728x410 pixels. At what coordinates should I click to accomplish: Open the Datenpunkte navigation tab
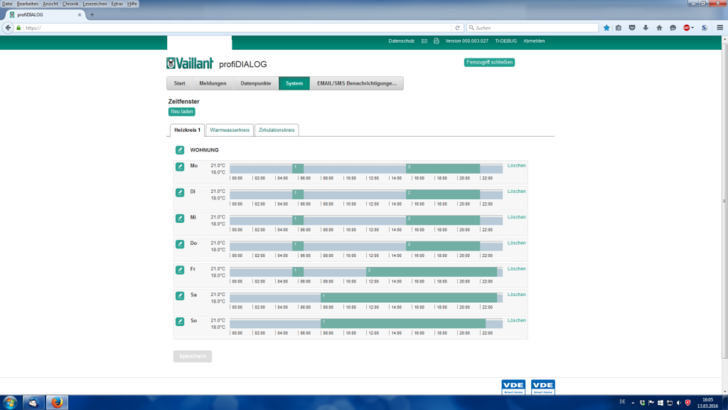[255, 83]
